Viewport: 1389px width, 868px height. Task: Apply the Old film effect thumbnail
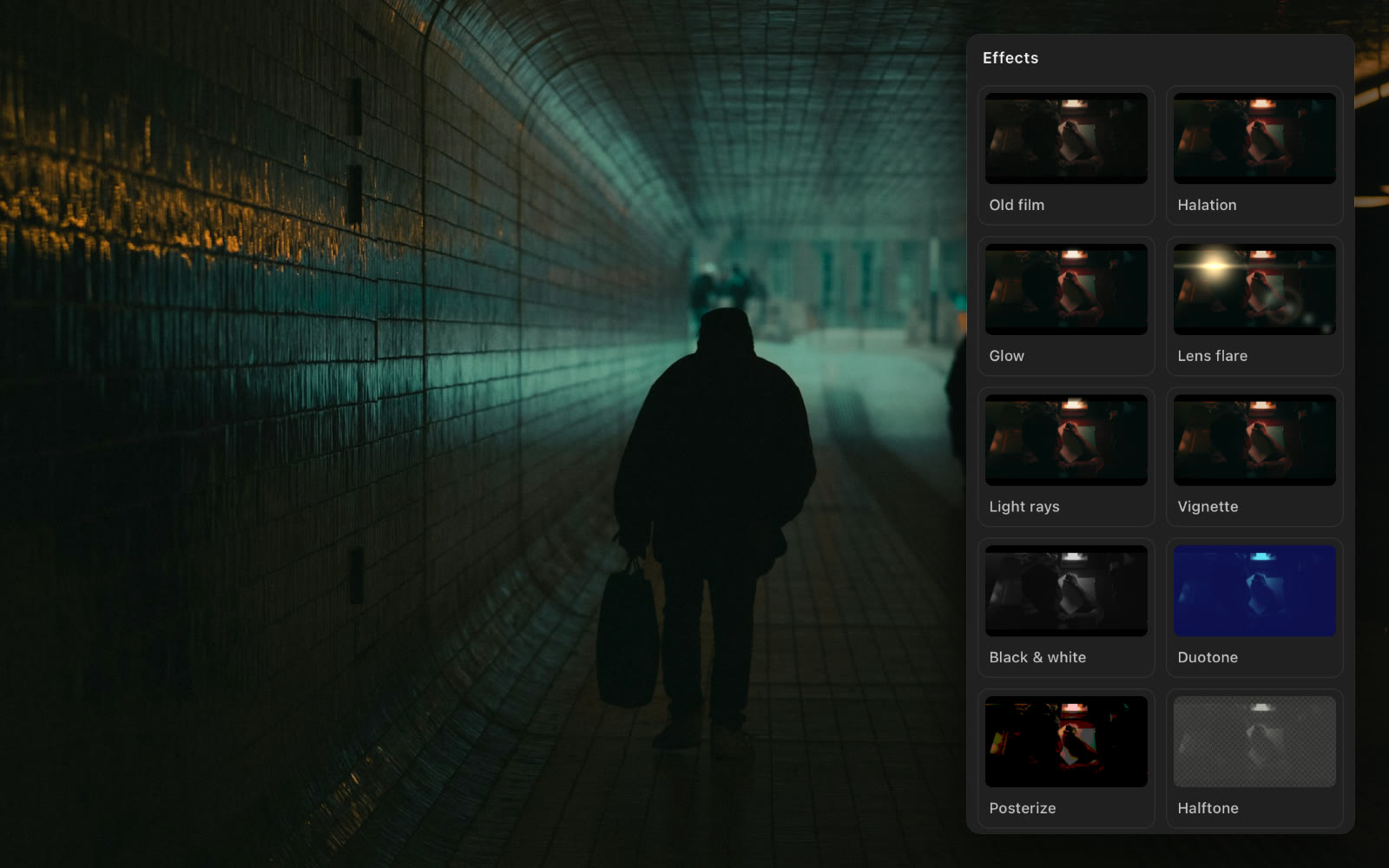[1066, 138]
